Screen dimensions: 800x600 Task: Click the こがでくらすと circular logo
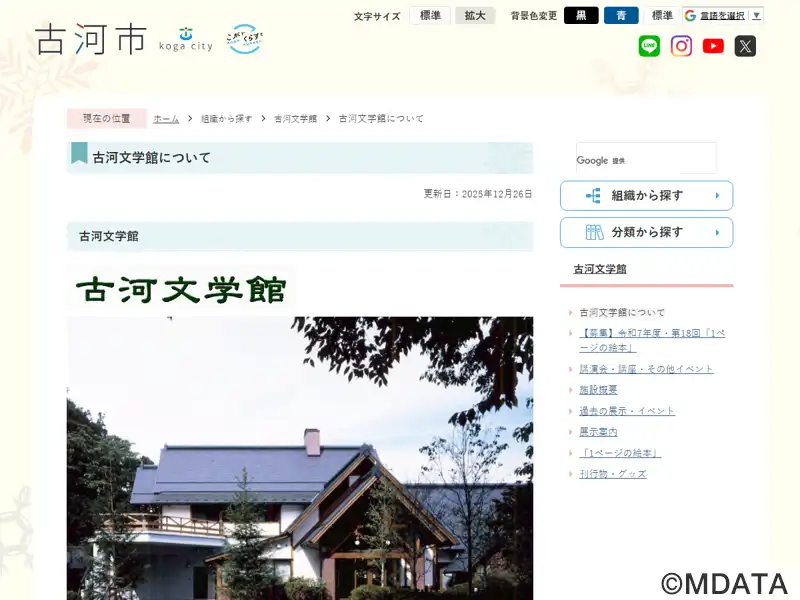click(244, 39)
